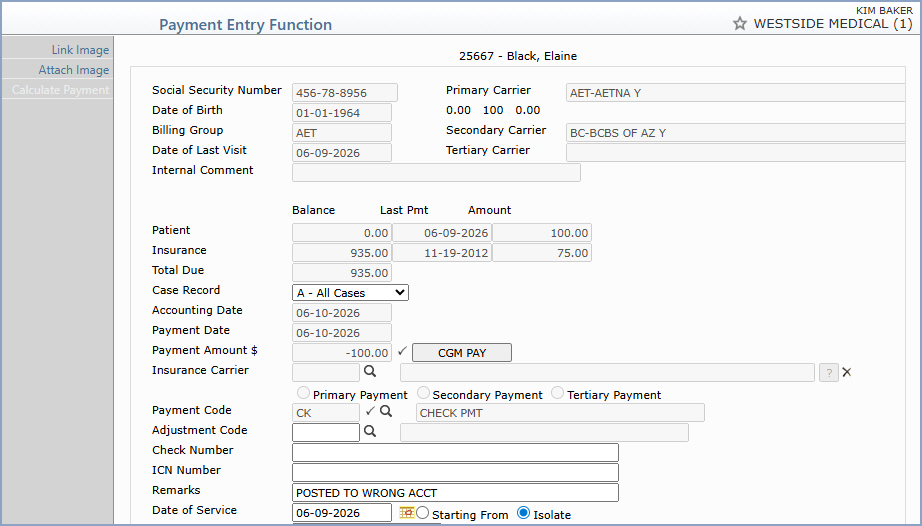Click the Patient amount value 100.00

(542, 233)
